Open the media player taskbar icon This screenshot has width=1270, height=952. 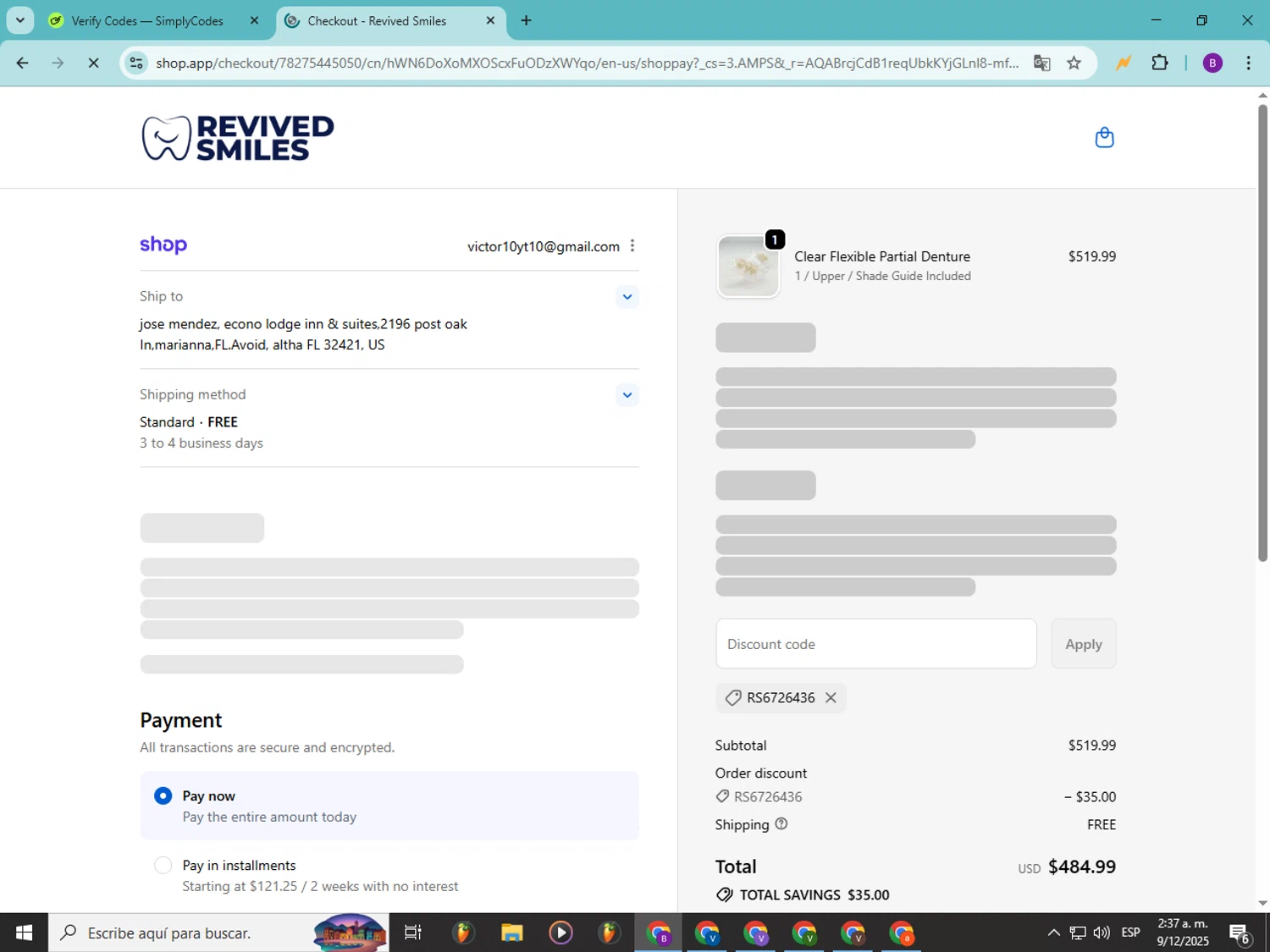560,933
